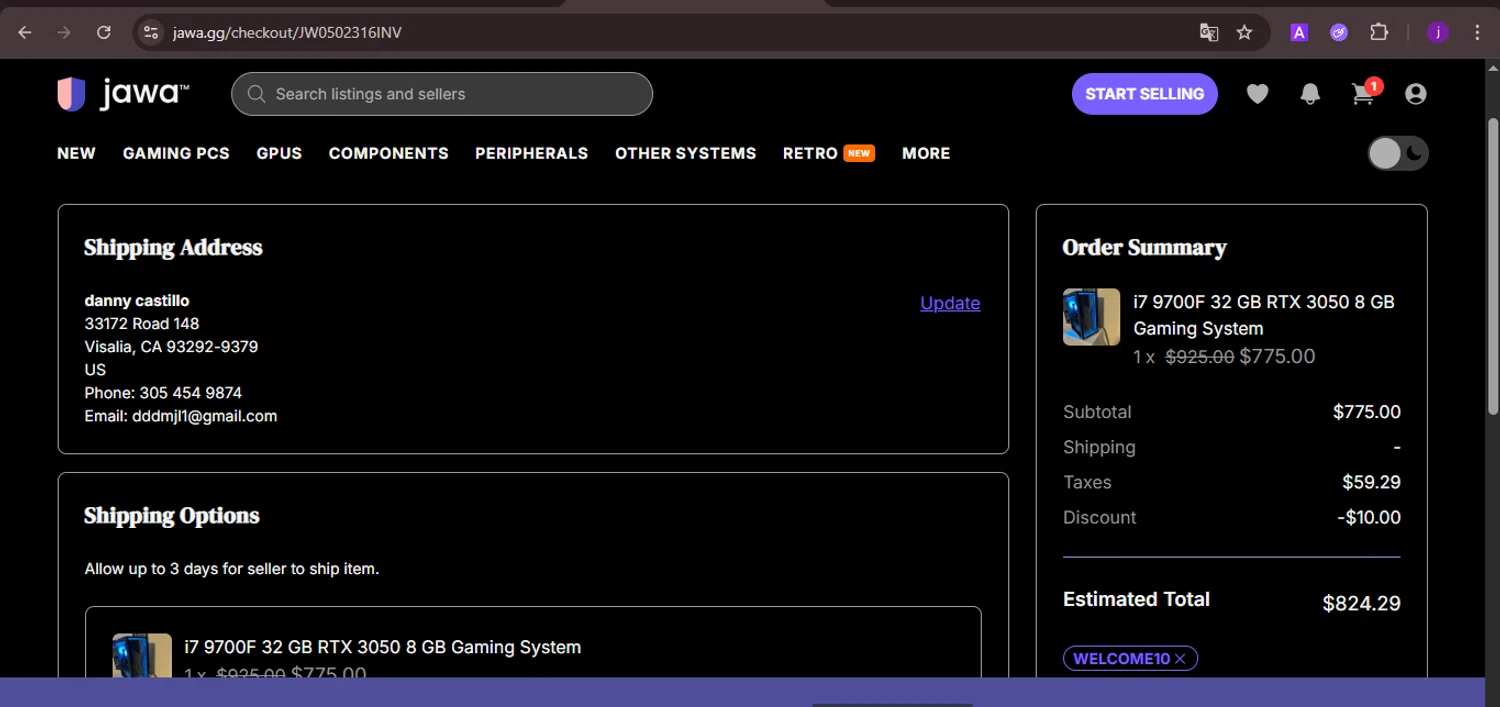Image resolution: width=1500 pixels, height=707 pixels.
Task: Click the search listings and sellers field
Action: [x=442, y=94]
